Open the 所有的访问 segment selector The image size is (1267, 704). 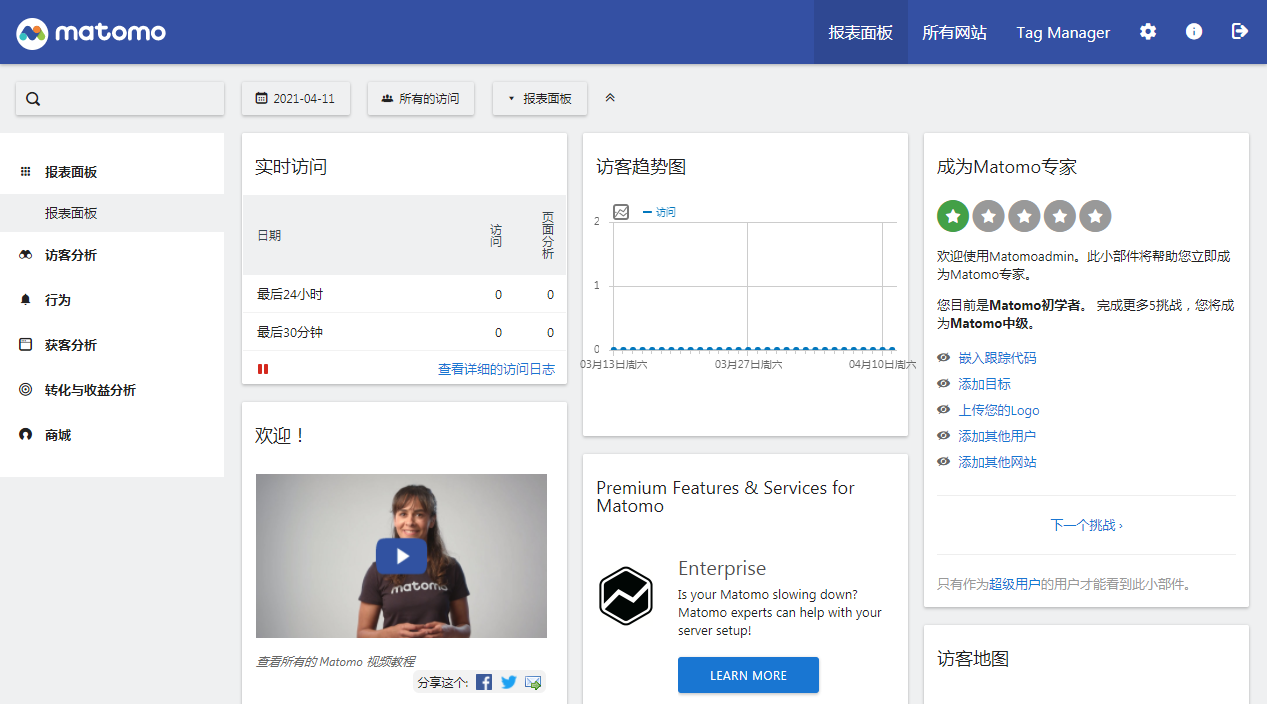pyautogui.click(x=421, y=99)
